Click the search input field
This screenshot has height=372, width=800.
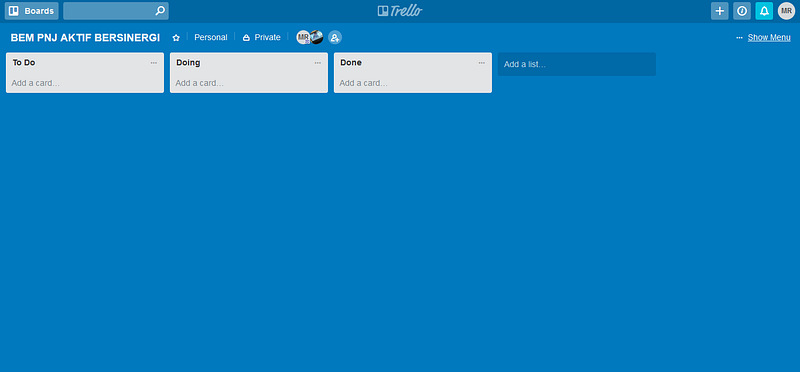116,11
